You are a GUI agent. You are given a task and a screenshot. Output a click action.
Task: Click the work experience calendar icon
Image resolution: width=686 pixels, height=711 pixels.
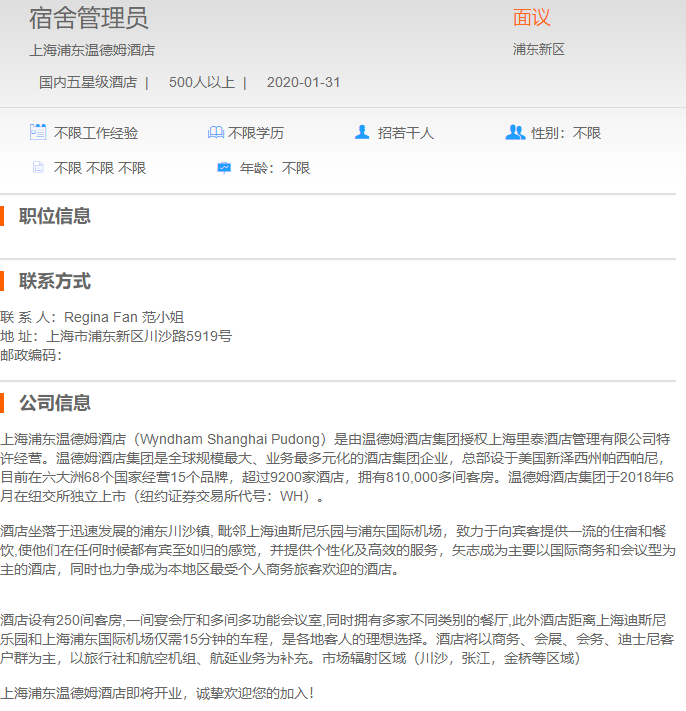click(38, 132)
